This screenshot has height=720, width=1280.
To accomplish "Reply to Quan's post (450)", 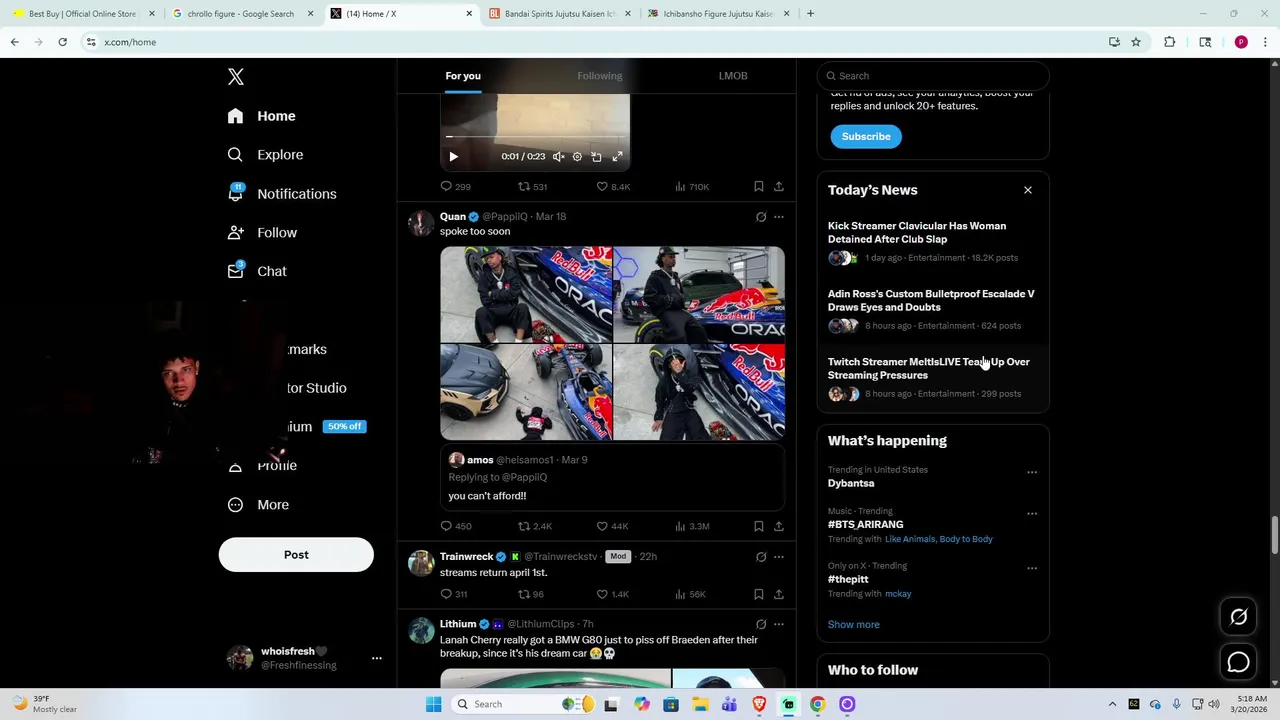I will point(456,527).
